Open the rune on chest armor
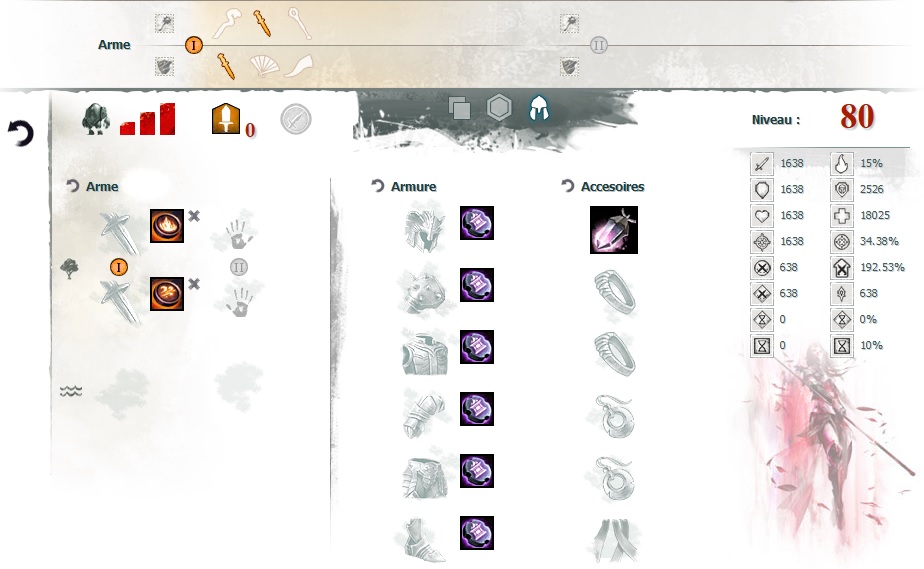Image resolution: width=924 pixels, height=569 pixels. coord(477,347)
